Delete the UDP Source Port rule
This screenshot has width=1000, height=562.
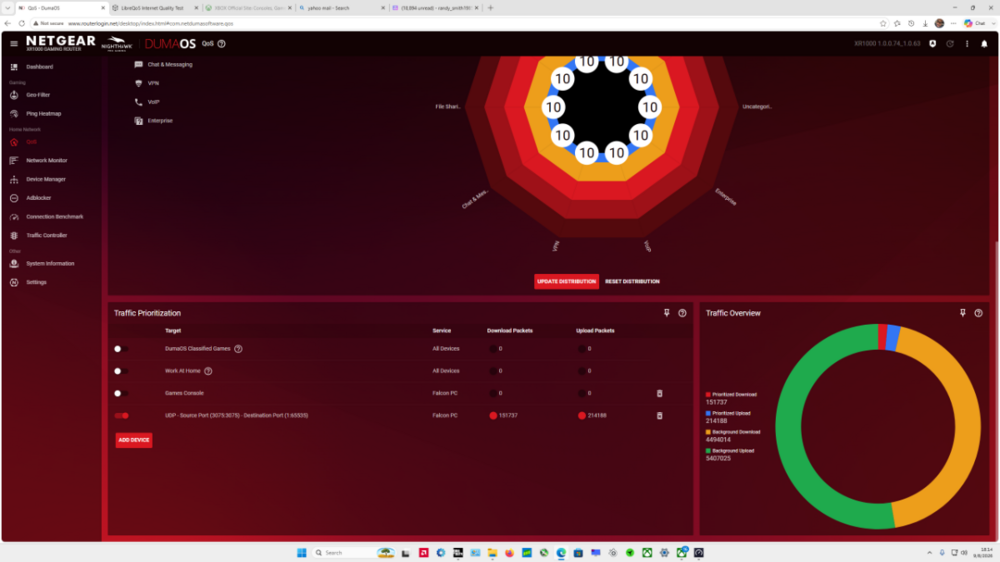[x=659, y=416]
